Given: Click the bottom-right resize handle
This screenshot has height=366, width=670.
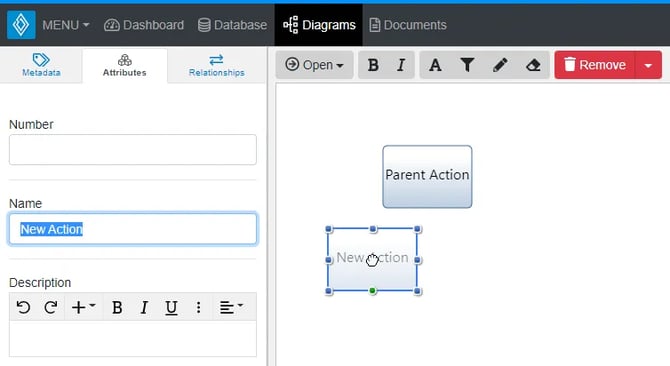Looking at the screenshot, I should pos(417,291).
